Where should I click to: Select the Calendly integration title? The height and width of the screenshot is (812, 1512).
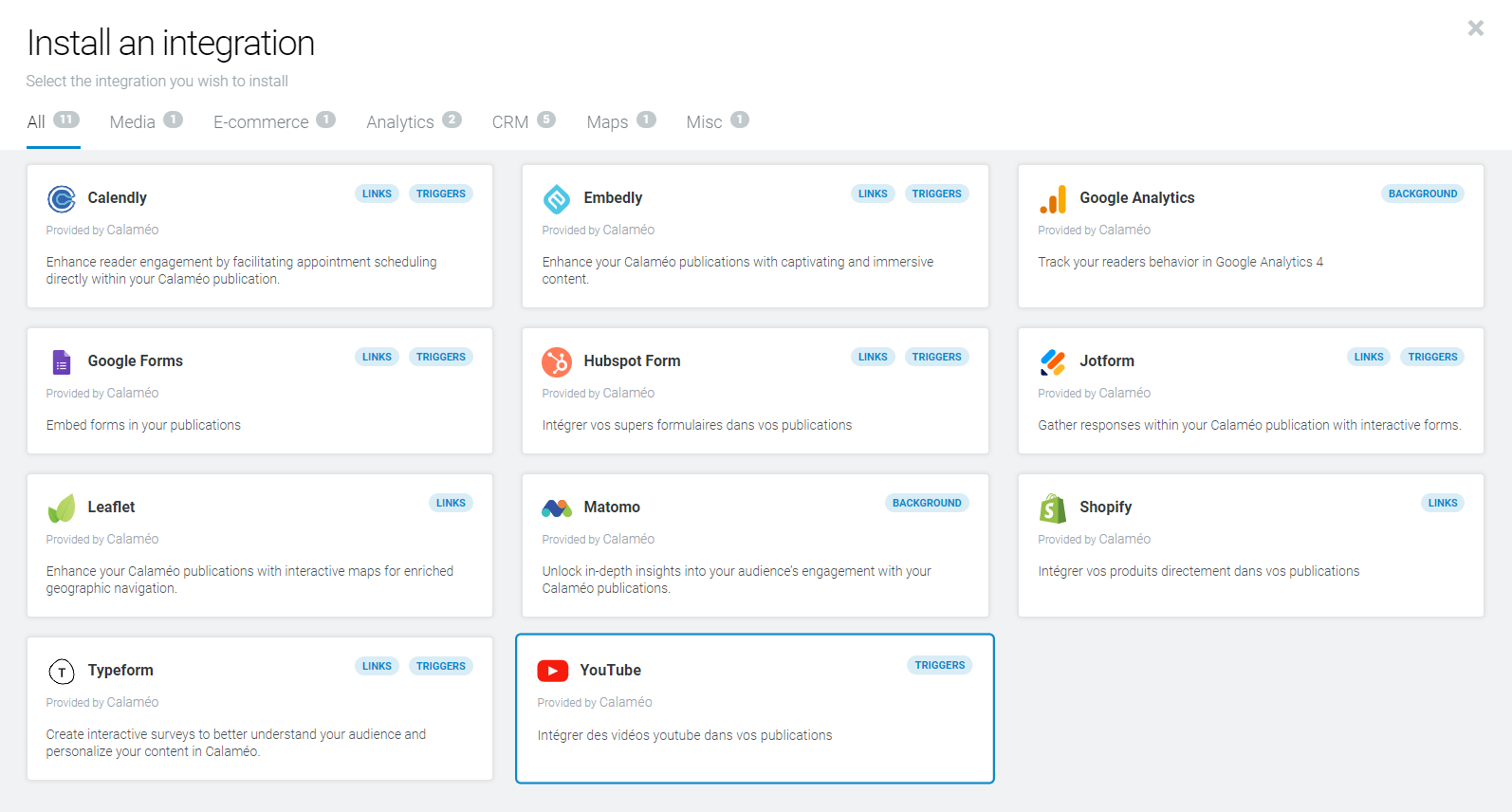[x=118, y=197]
